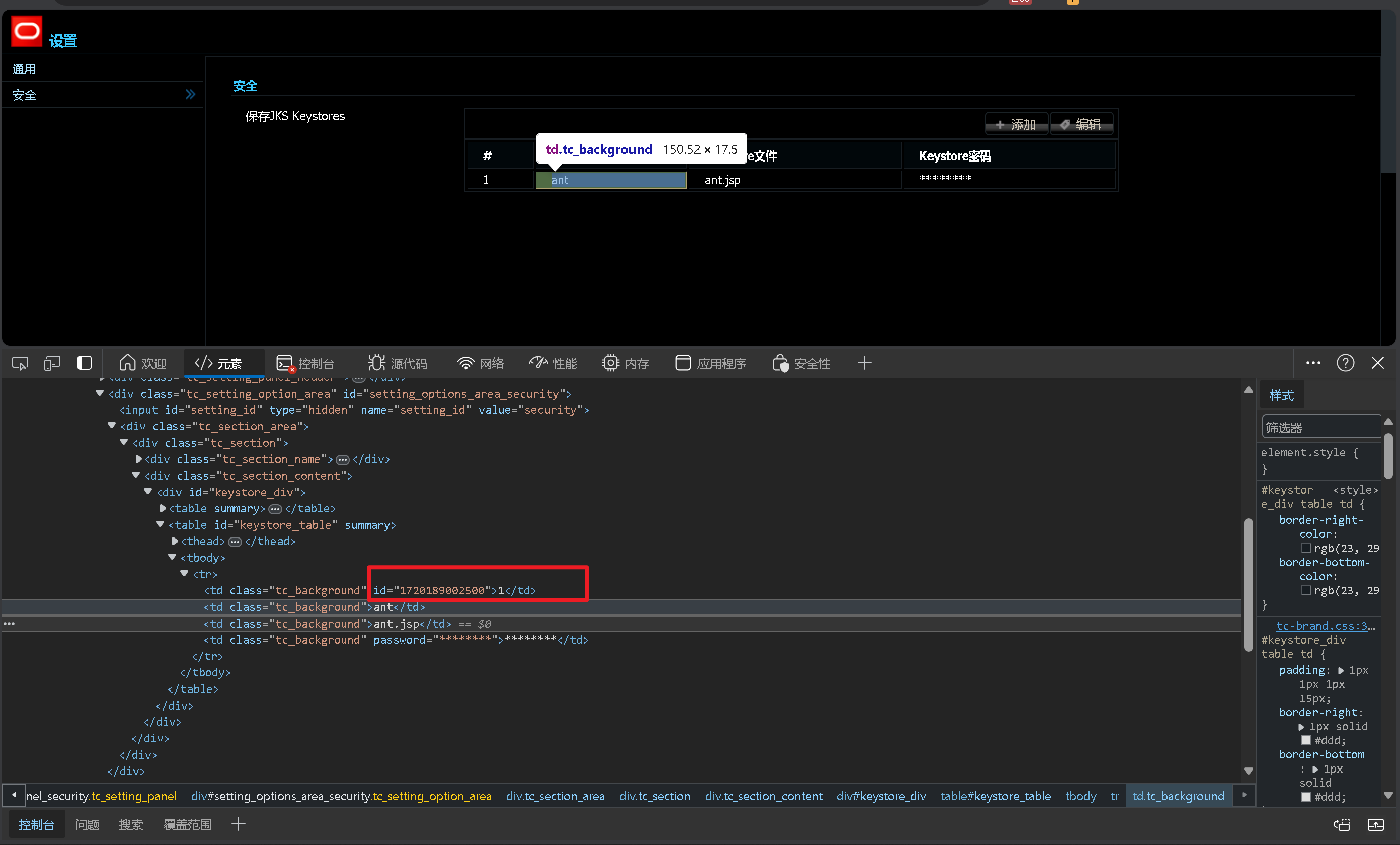Image resolution: width=1400 pixels, height=845 pixels.
Task: Collapse the keystore_table element node
Action: (x=160, y=525)
